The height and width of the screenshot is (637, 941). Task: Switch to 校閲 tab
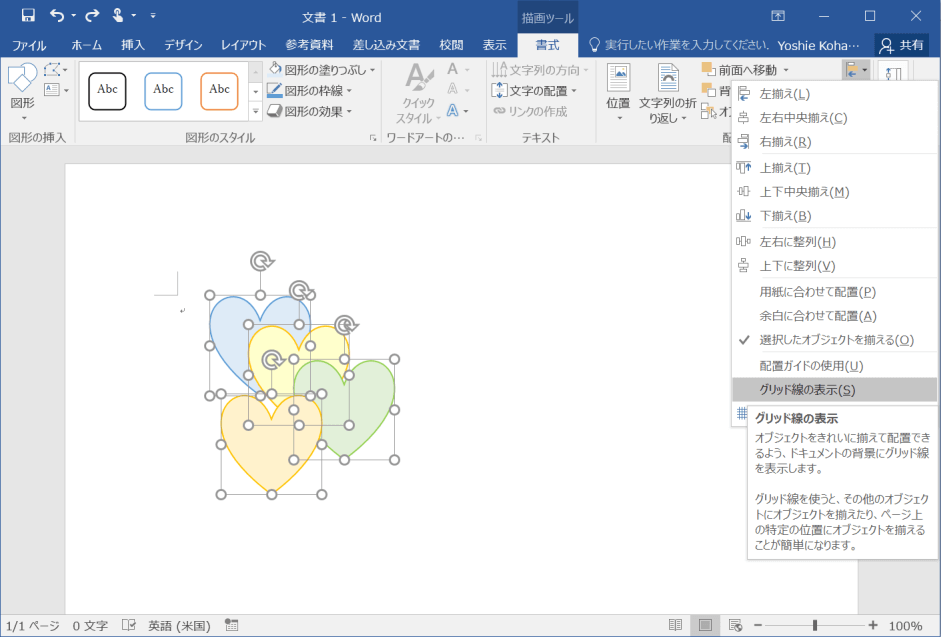pos(451,45)
